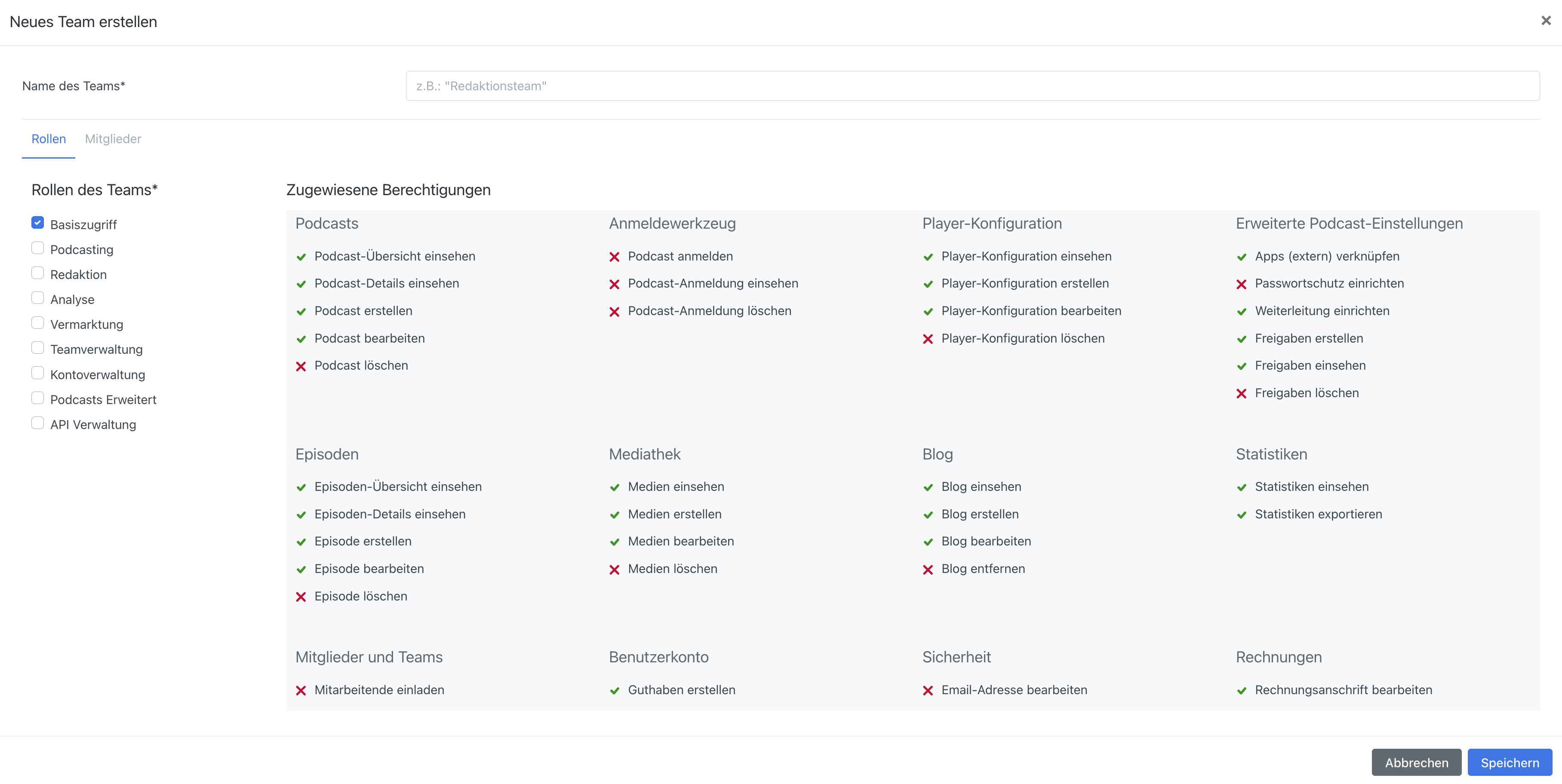Click the Anmeldewerkzeug section heading
1562x784 pixels.
pyautogui.click(x=672, y=224)
